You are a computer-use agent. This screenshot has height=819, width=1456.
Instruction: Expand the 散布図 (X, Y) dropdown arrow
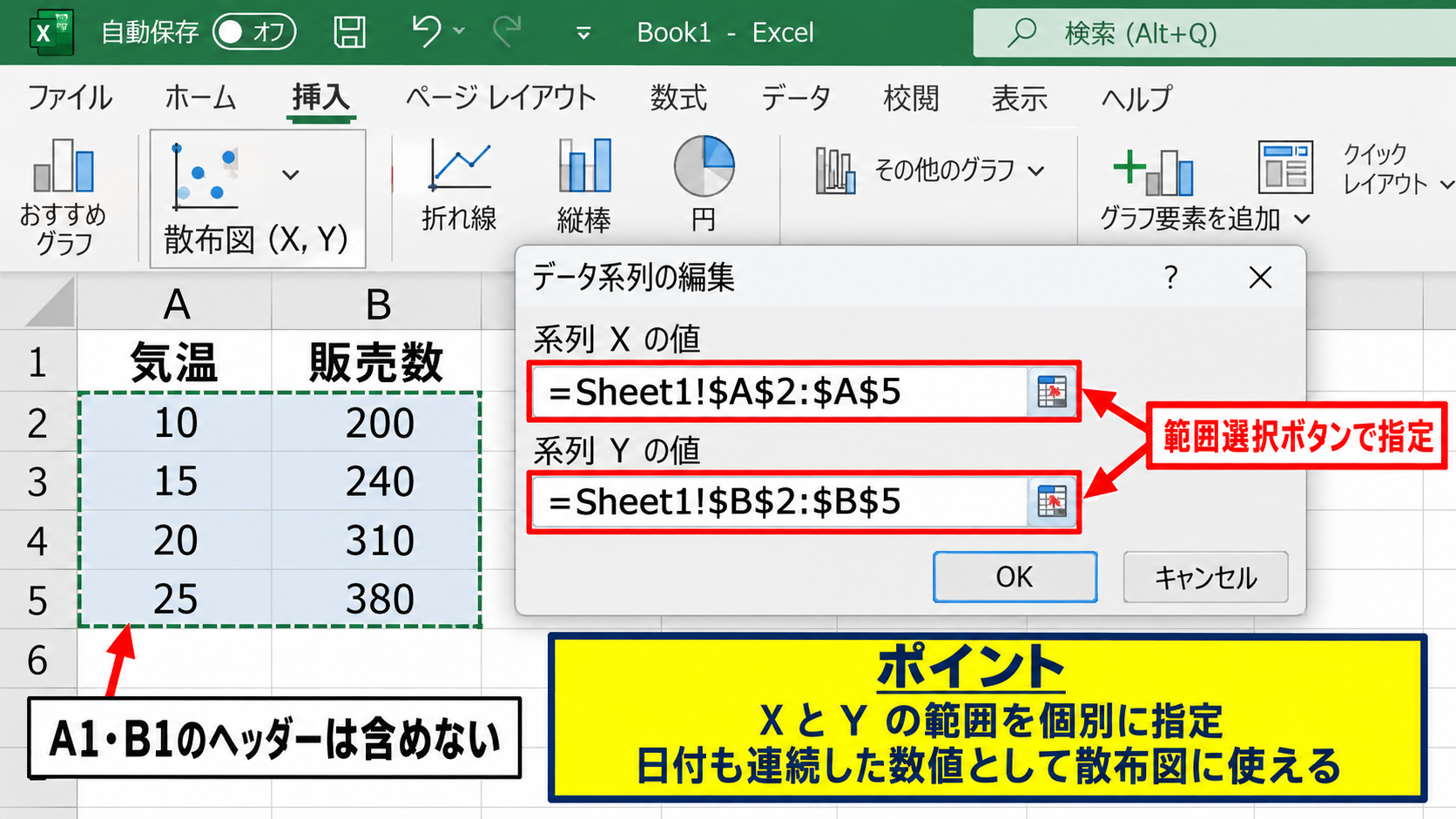click(291, 175)
